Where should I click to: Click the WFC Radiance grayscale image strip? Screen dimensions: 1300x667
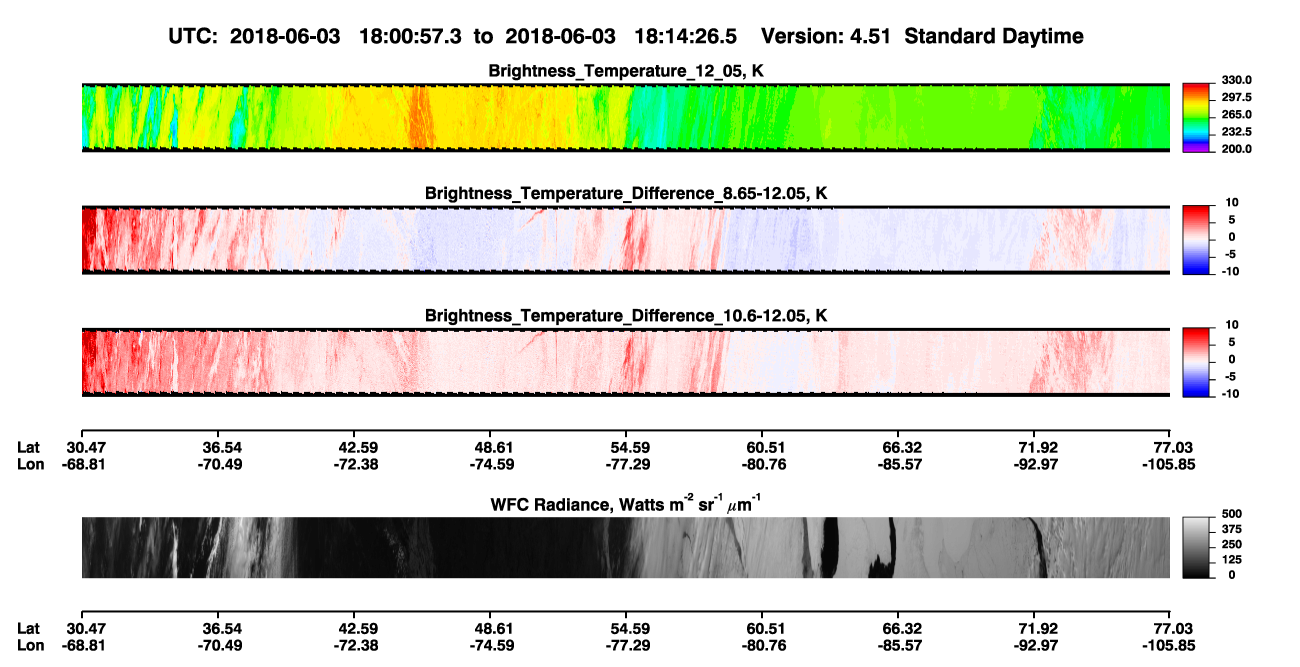625,547
